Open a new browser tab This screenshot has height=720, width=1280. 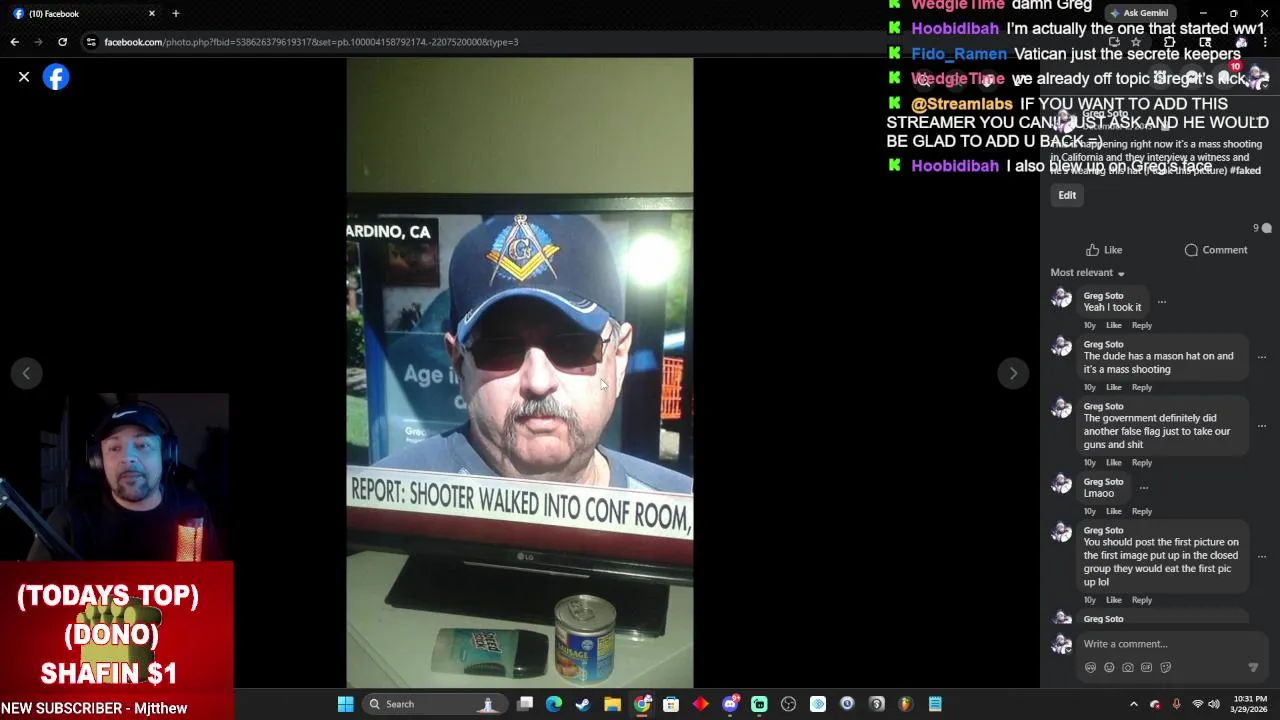(x=176, y=14)
